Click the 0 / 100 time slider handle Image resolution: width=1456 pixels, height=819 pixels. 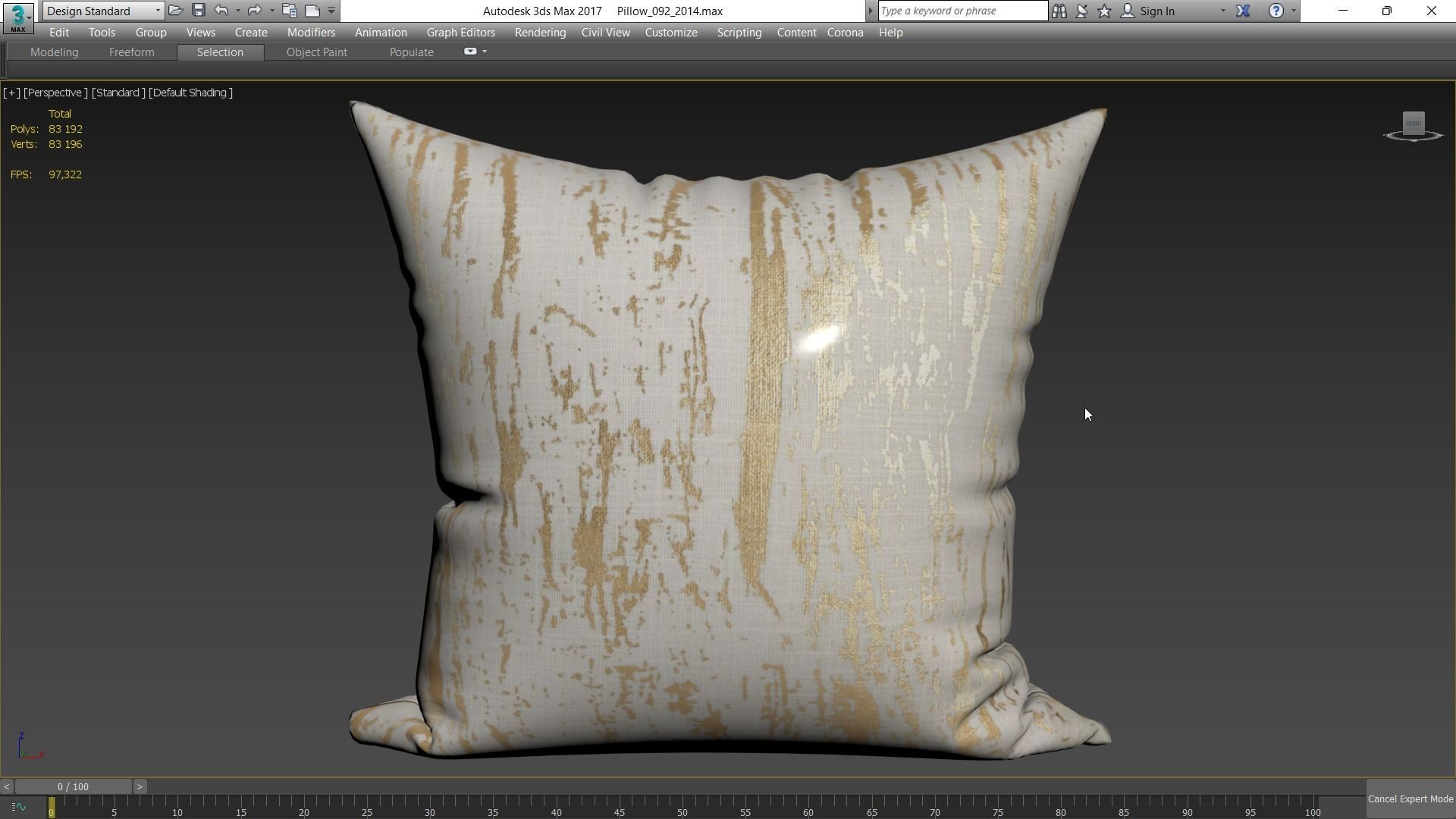(74, 786)
